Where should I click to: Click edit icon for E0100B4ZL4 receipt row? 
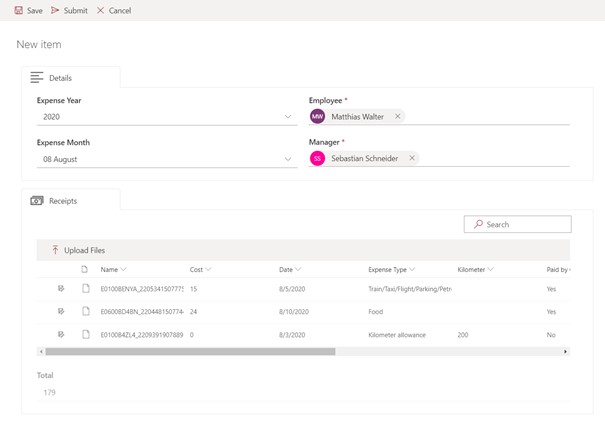tap(61, 334)
